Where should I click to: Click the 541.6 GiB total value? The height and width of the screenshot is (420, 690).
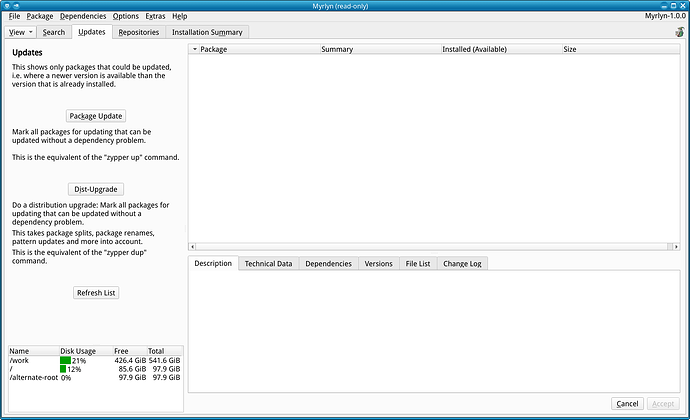pos(165,360)
